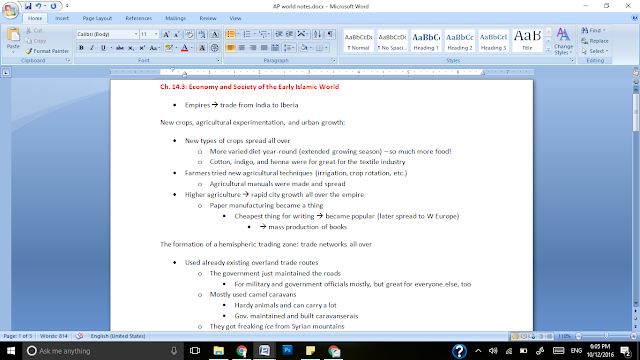Toggle subscript formatting
The width and height of the screenshot is (640, 360).
click(131, 48)
